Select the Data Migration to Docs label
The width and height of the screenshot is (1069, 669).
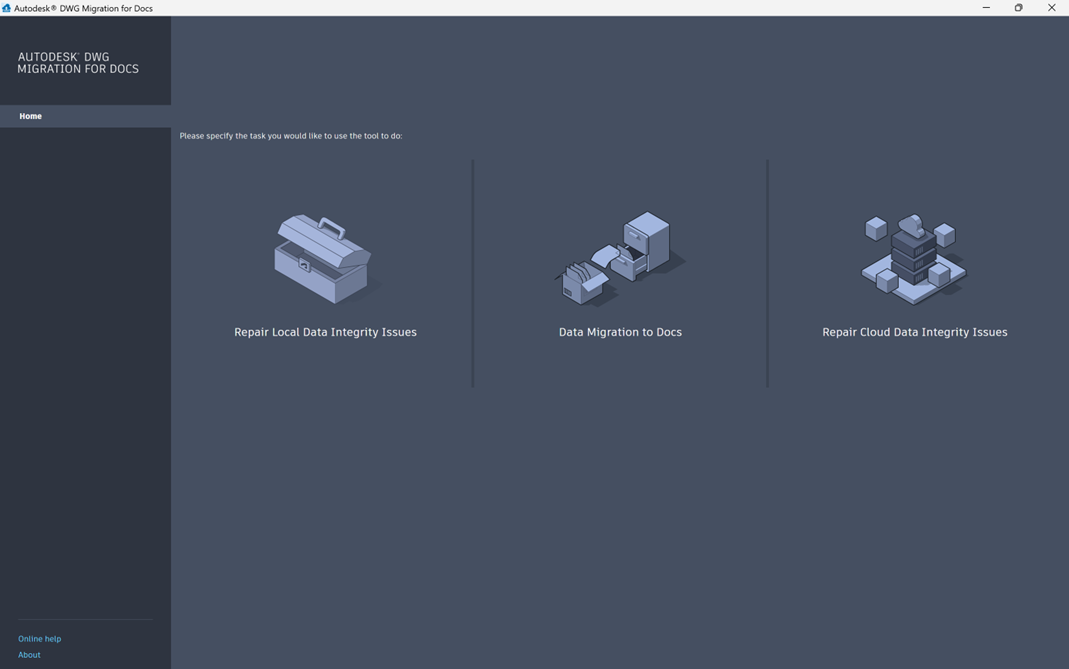click(x=620, y=332)
